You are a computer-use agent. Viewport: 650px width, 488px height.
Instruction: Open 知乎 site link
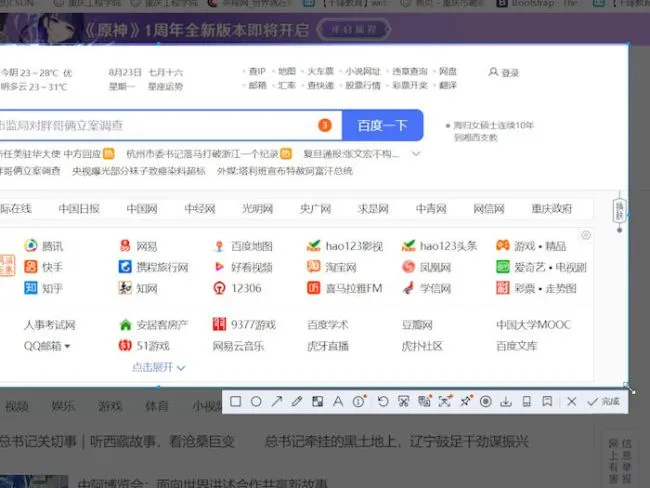(x=52, y=288)
